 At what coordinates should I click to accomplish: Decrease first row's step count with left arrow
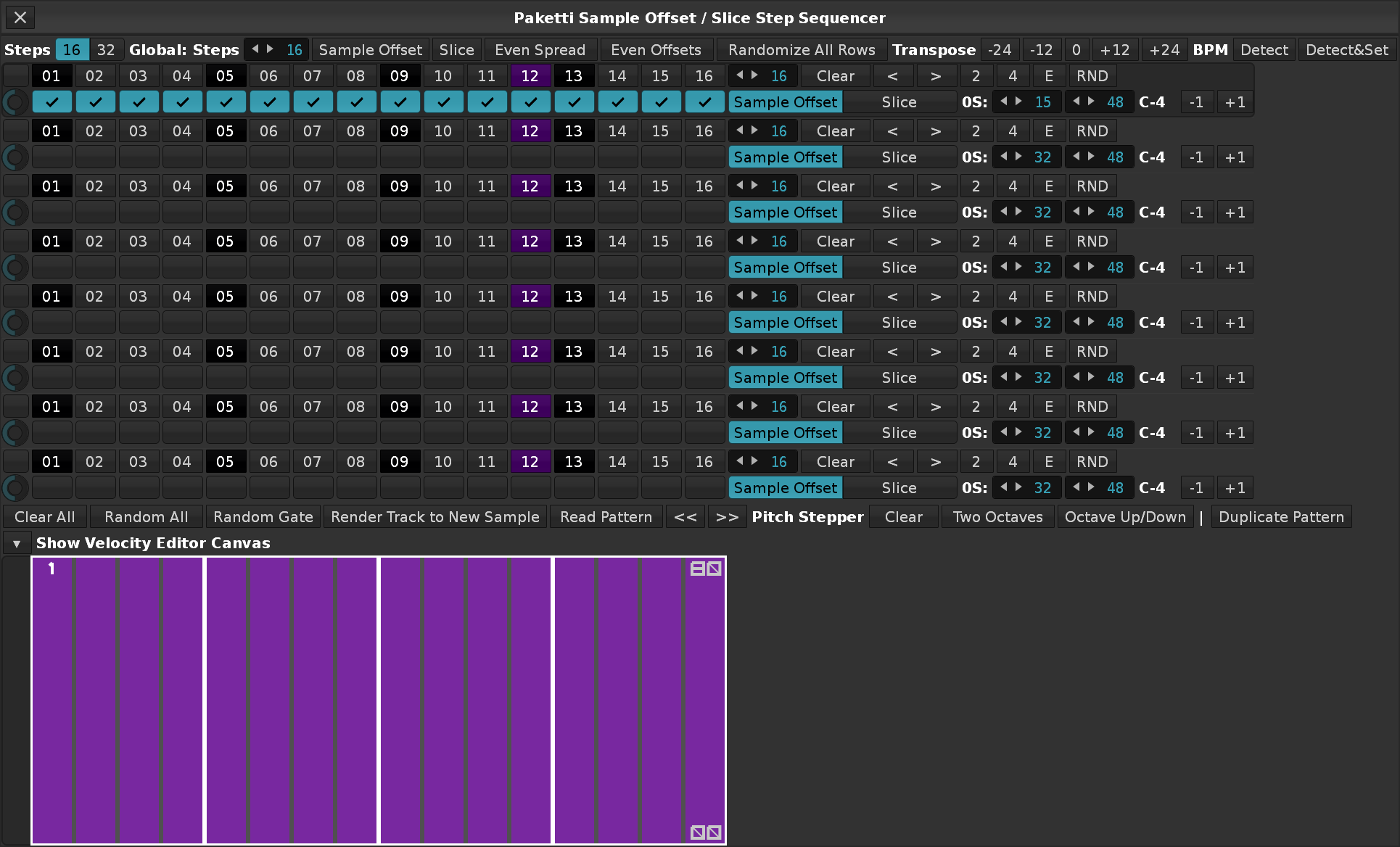coord(739,75)
